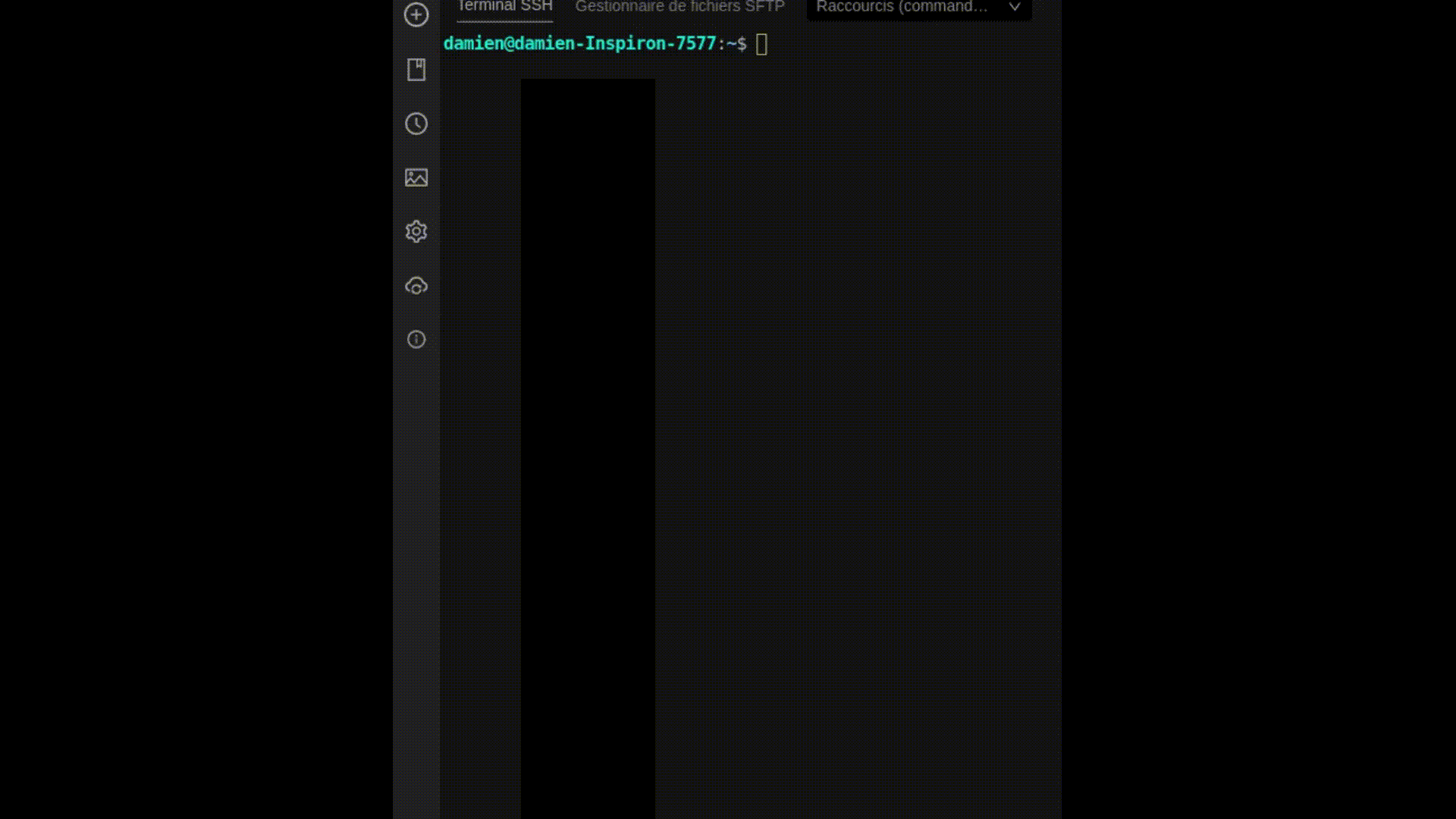Open the history clock icon
This screenshot has height=819, width=1456.
click(x=416, y=124)
